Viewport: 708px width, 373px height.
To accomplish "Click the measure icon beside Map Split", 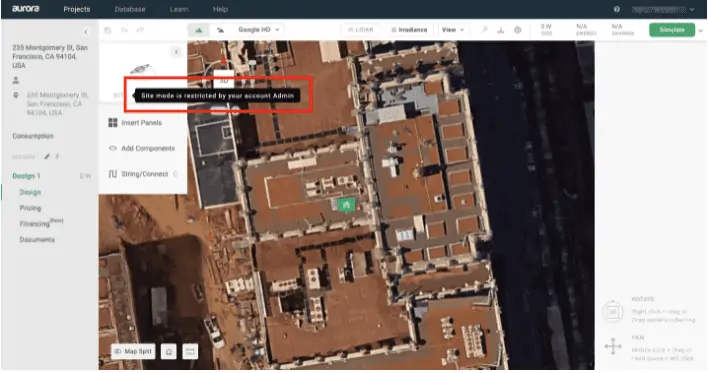I will pos(190,351).
